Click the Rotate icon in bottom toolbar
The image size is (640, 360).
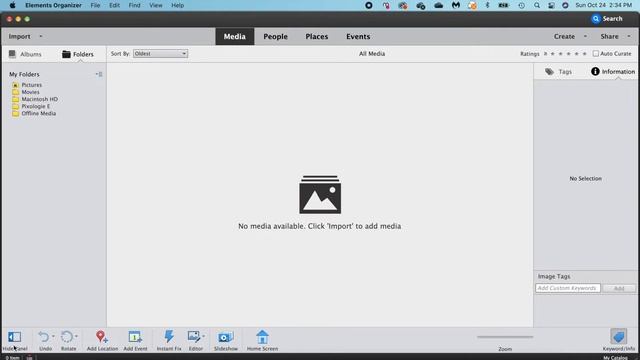[67, 337]
